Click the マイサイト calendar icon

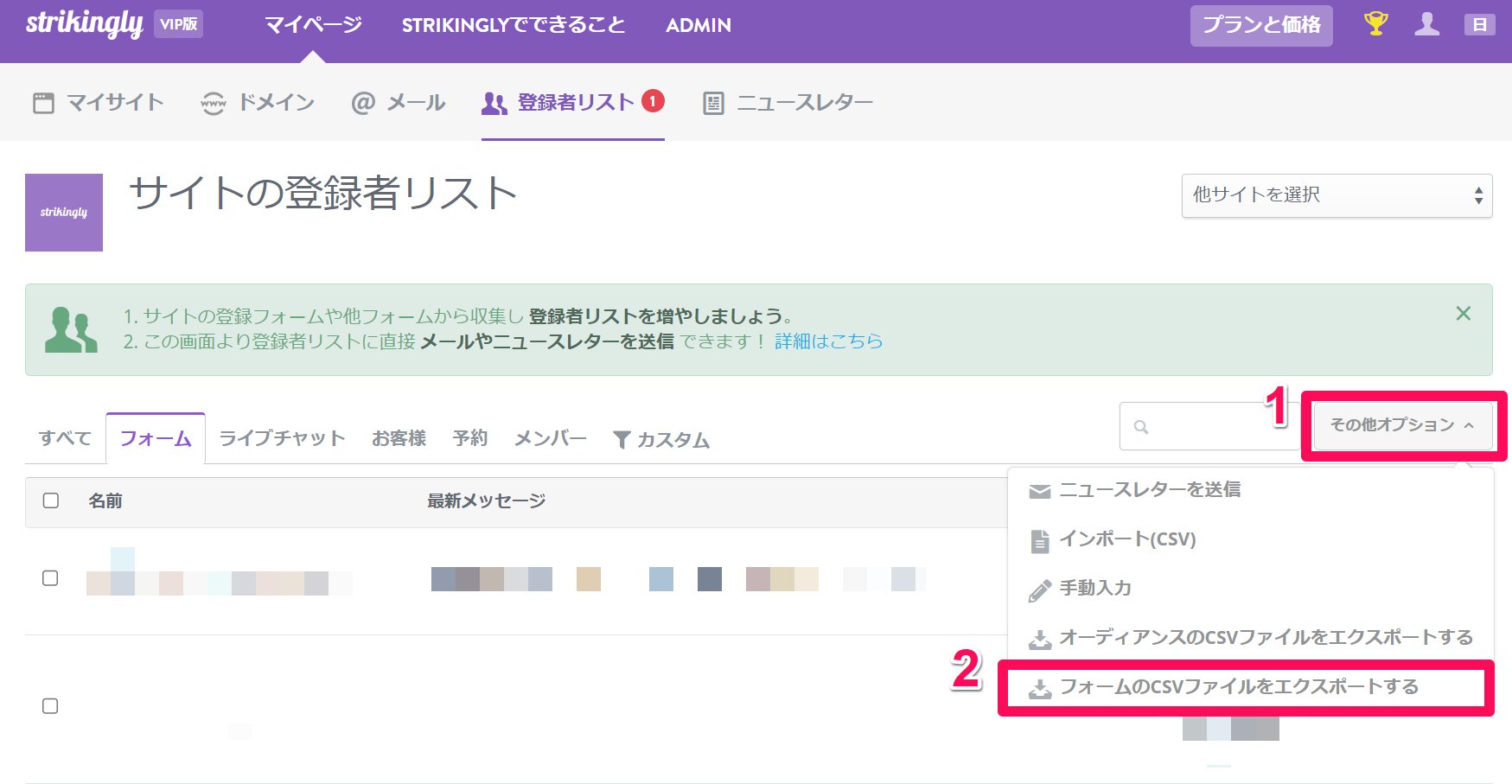[x=43, y=103]
